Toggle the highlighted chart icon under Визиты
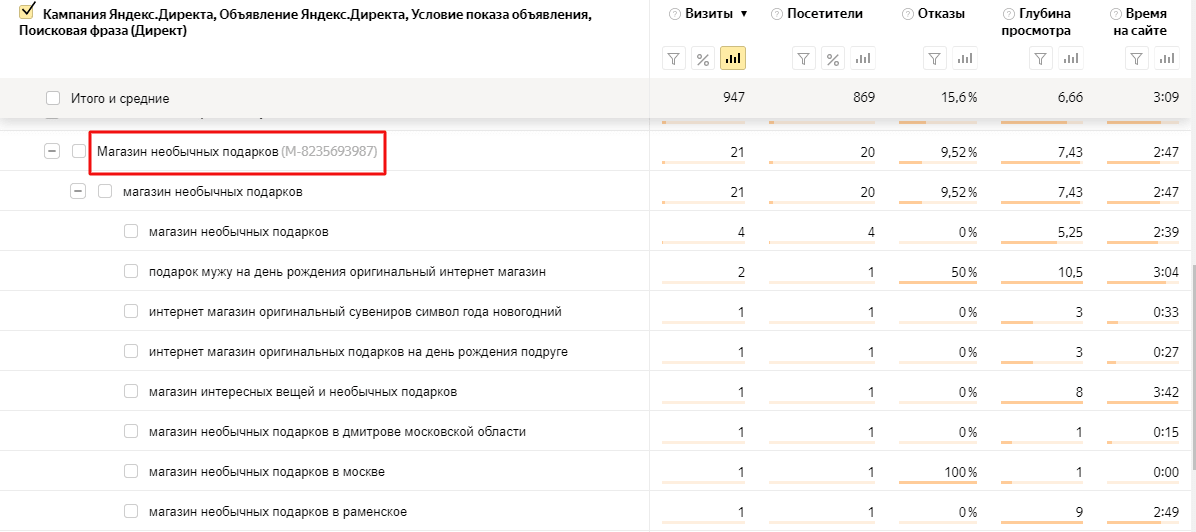Image resolution: width=1196 pixels, height=532 pixels. pos(733,58)
